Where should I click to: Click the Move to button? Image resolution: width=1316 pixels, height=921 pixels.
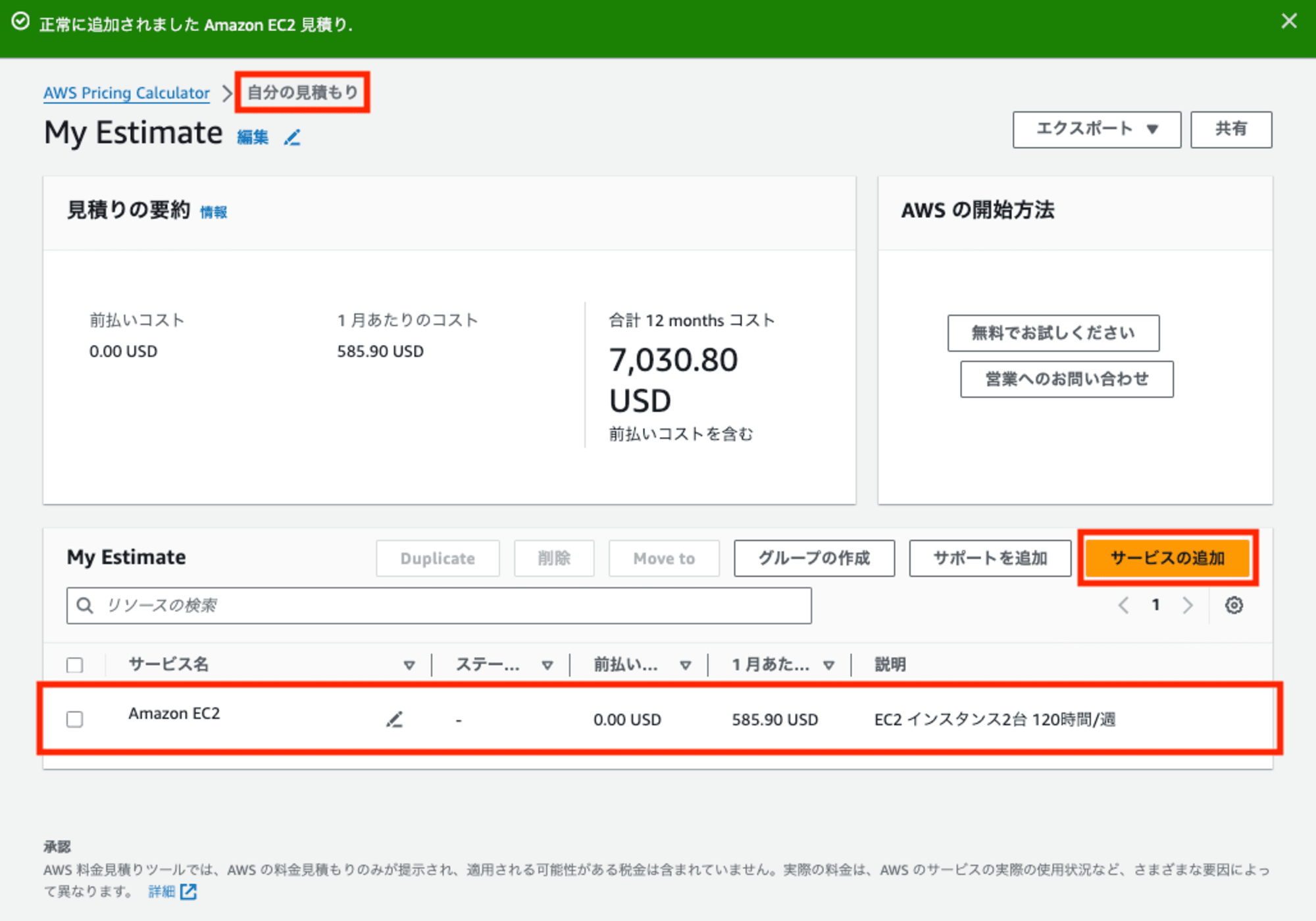663,558
